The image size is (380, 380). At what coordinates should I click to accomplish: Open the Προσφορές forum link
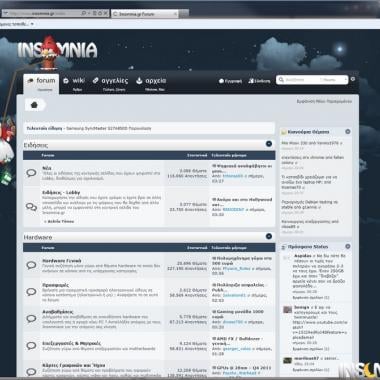pos(56,285)
